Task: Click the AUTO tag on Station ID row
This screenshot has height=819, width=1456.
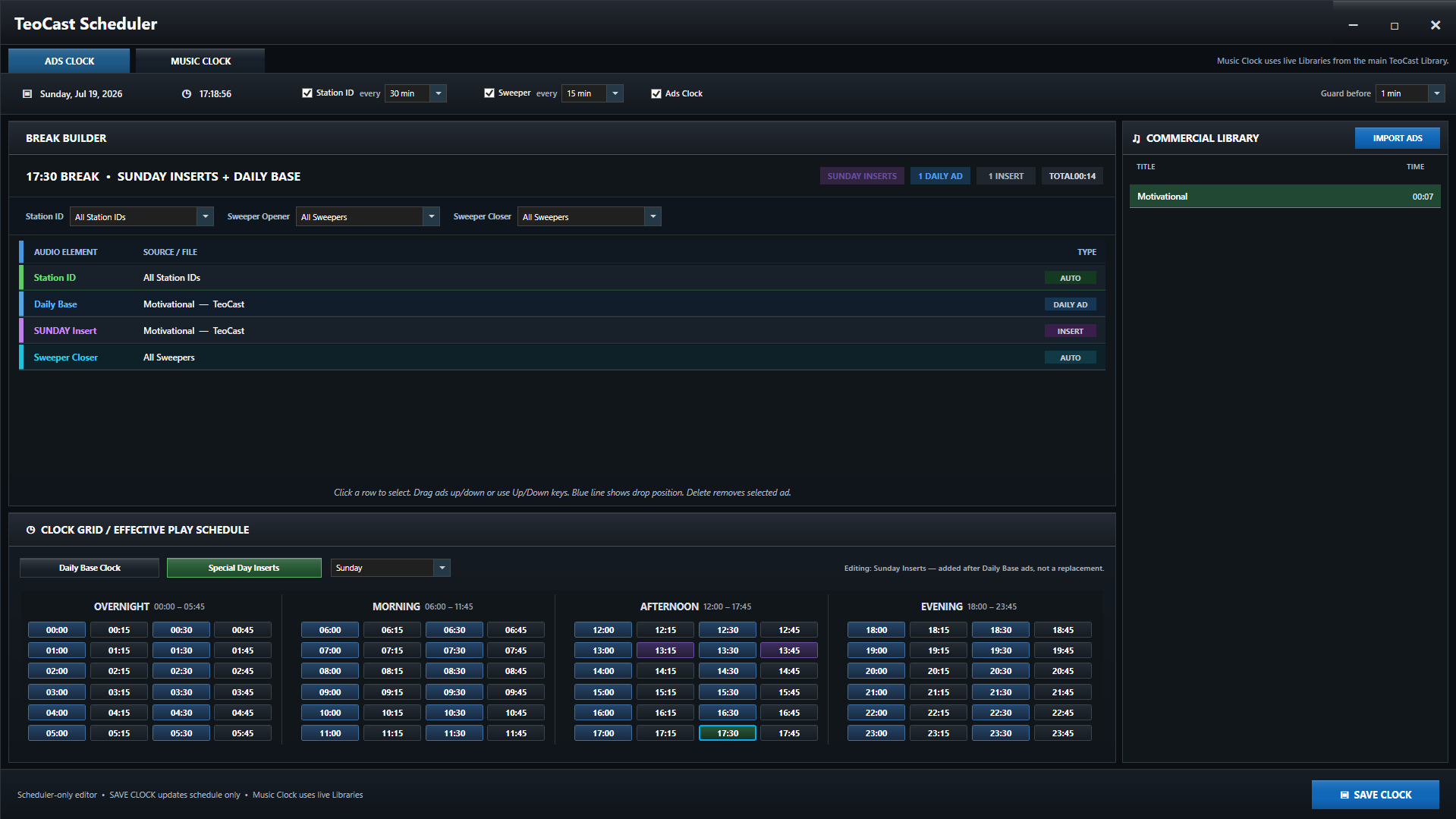Action: pyautogui.click(x=1070, y=279)
